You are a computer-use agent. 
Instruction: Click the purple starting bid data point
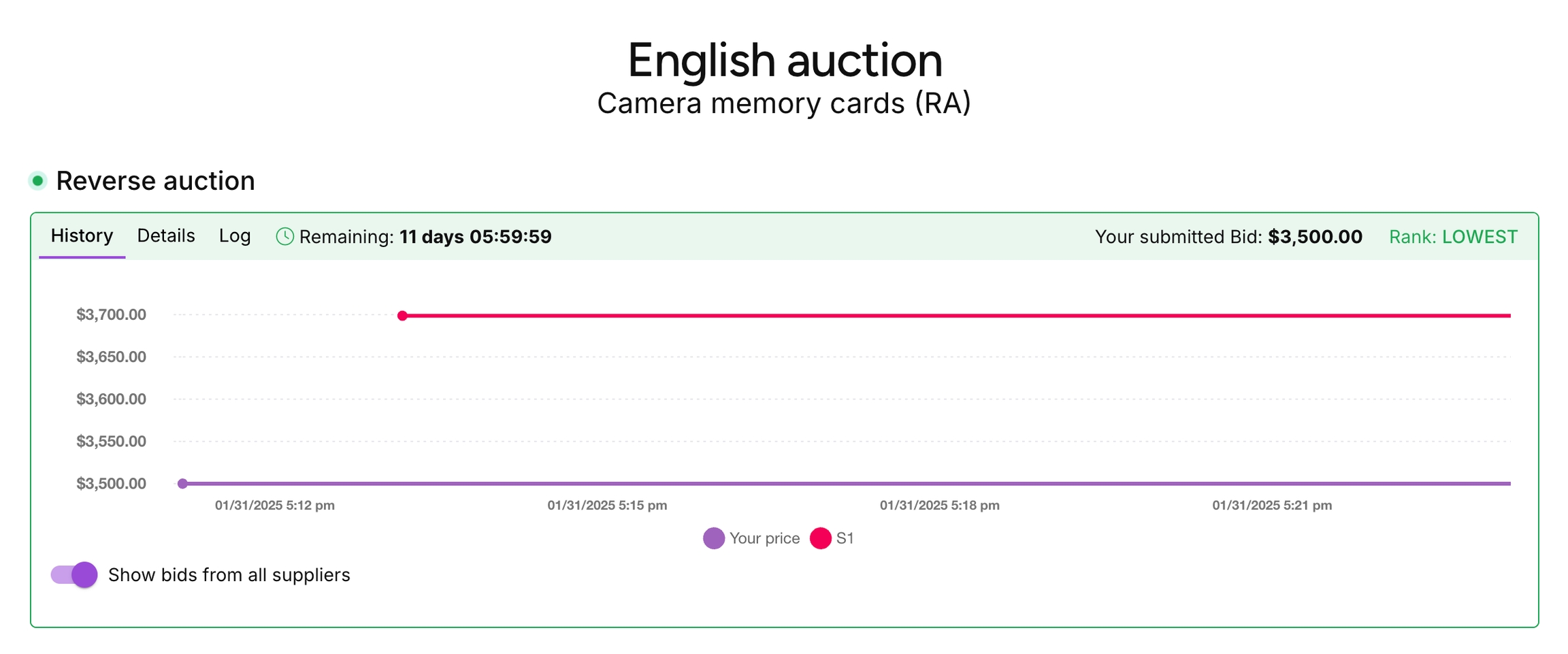[182, 484]
